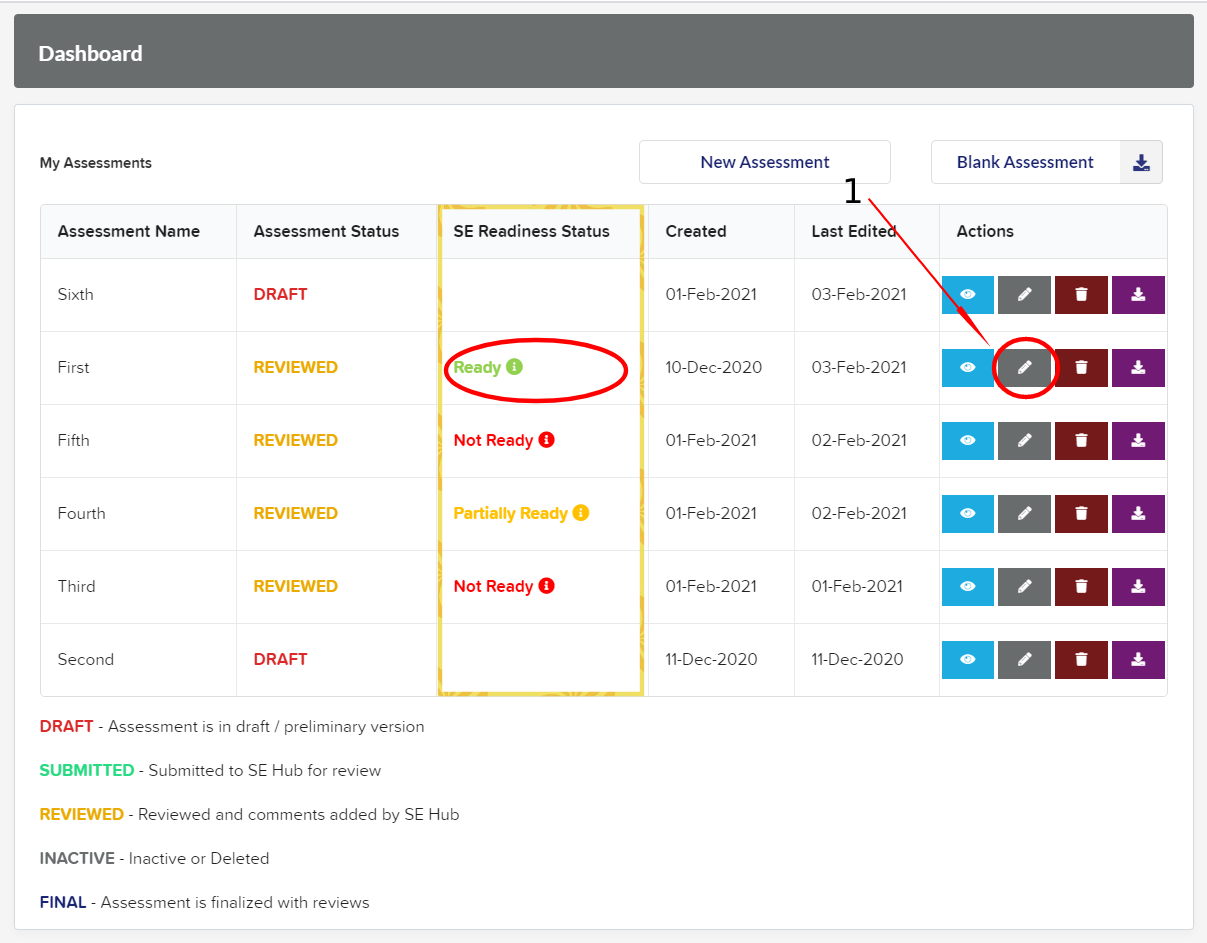Delete the First assessment with trash icon
Screen dimensions: 1207x943
[1081, 368]
